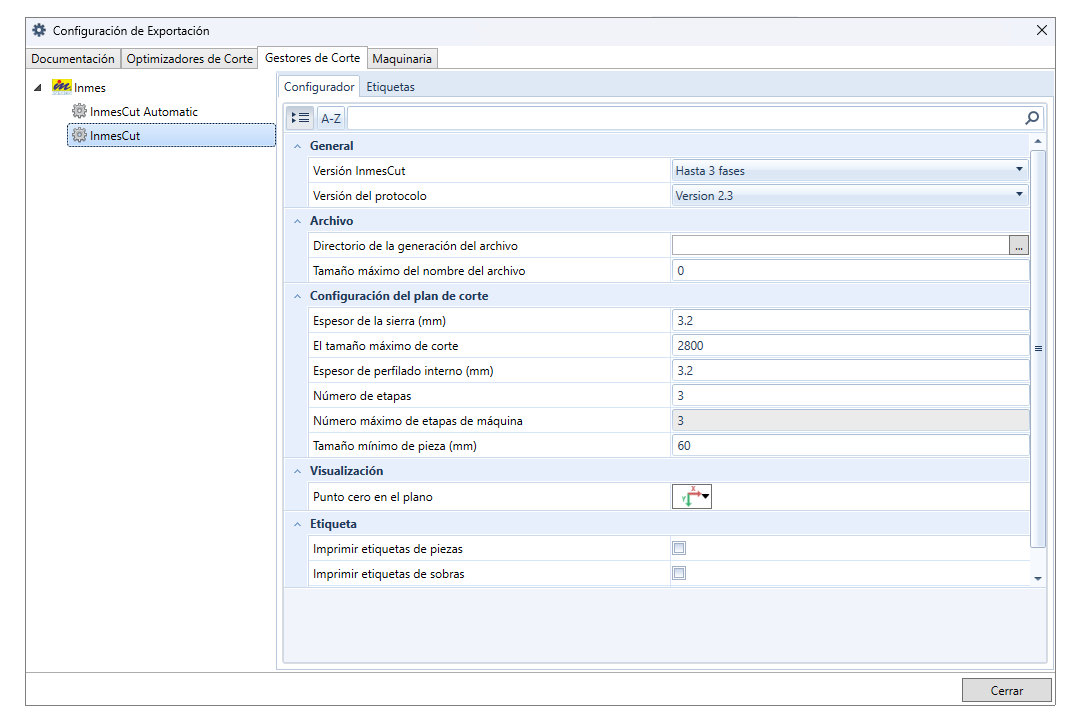Click the property search field
Viewport: 1072px width, 724px height.
(x=685, y=118)
